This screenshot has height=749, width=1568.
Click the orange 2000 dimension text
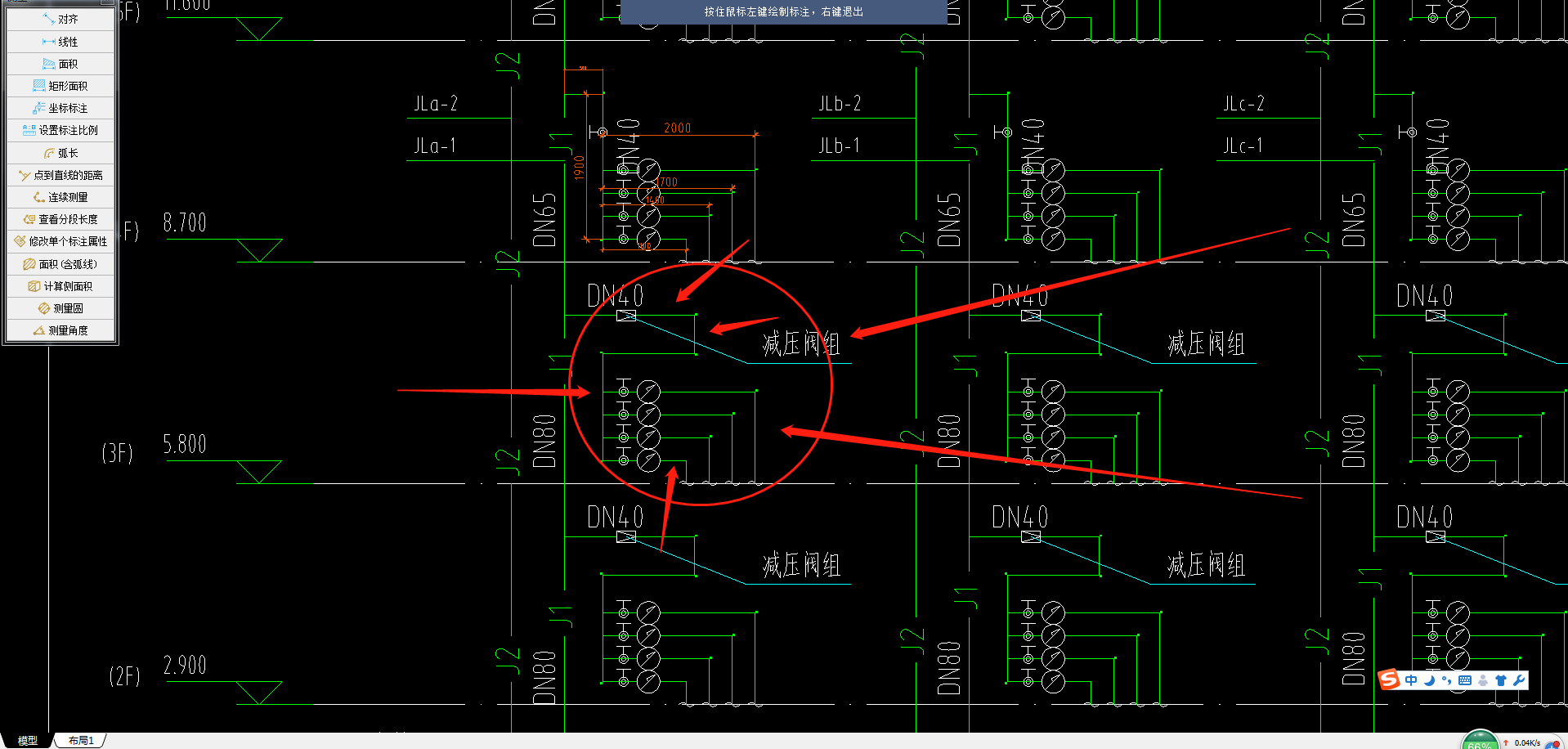coord(678,128)
